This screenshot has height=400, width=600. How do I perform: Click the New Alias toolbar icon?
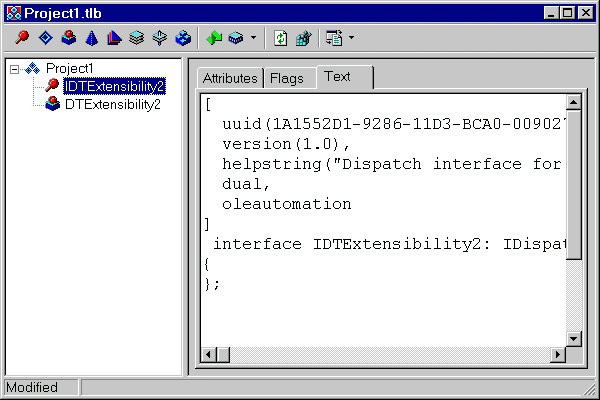pos(114,39)
